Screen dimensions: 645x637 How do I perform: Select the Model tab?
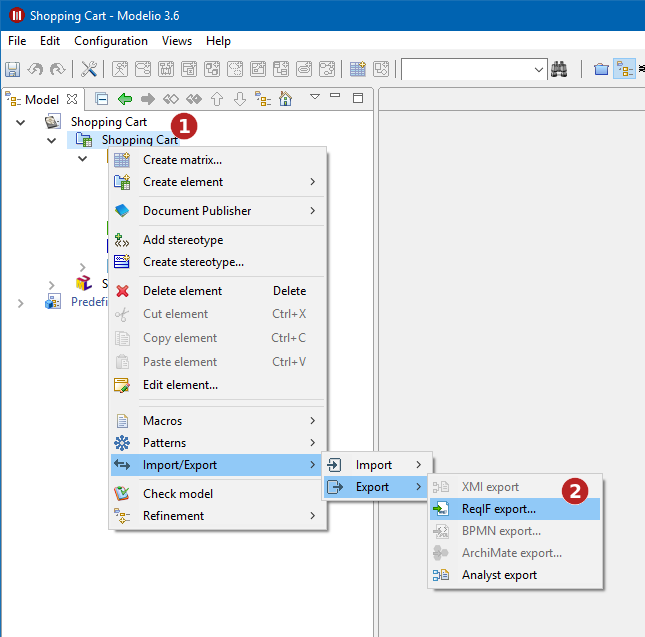coord(42,100)
